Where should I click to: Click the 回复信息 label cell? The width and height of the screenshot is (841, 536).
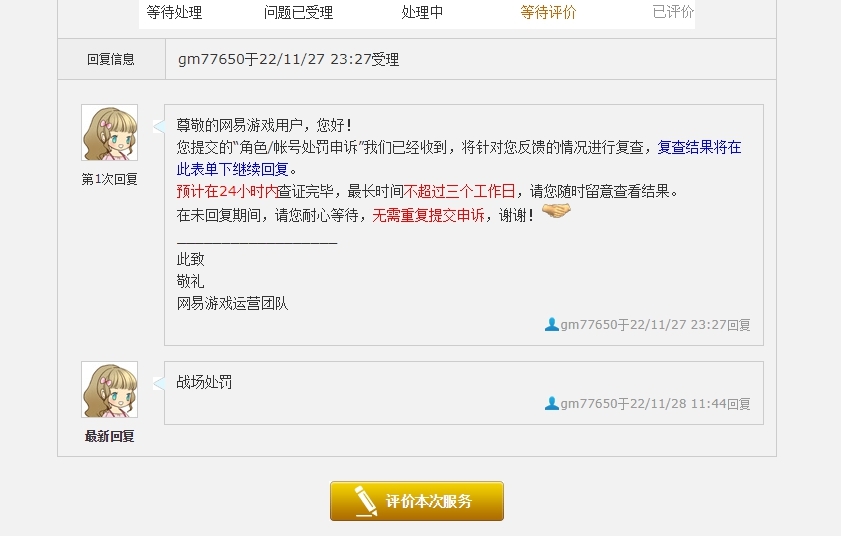(x=111, y=59)
